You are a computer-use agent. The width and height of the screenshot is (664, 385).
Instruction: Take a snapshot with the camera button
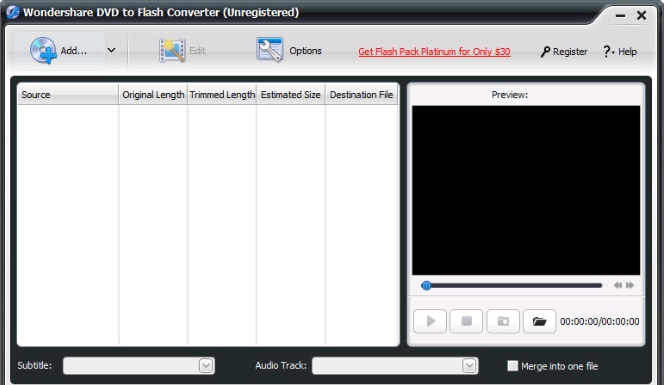(503, 321)
